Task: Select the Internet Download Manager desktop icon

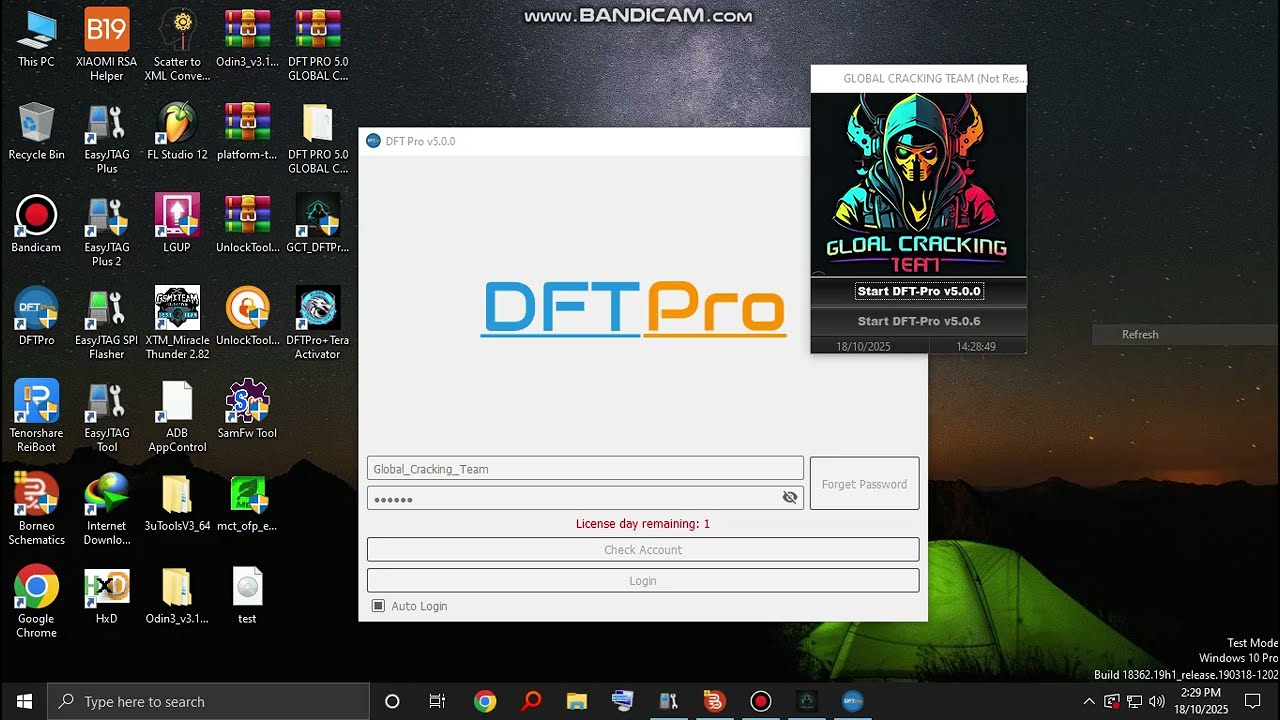Action: (x=107, y=509)
